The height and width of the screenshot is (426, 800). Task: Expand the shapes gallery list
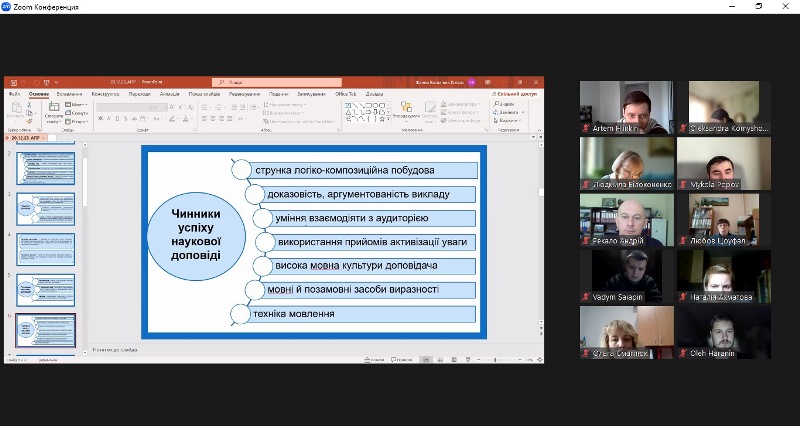(389, 121)
